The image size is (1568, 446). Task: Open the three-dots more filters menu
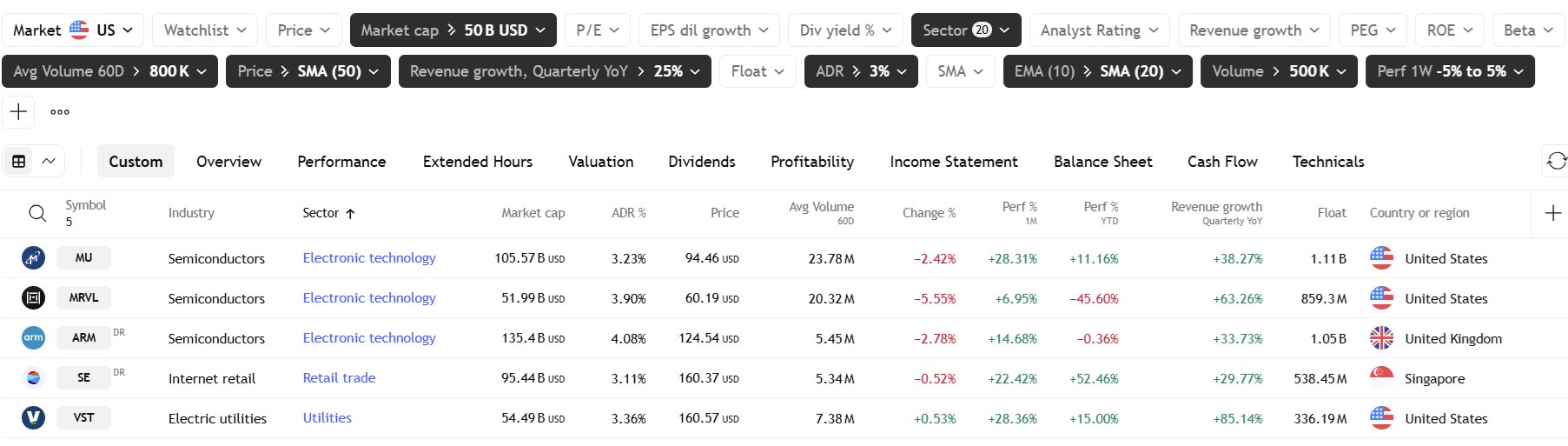60,112
